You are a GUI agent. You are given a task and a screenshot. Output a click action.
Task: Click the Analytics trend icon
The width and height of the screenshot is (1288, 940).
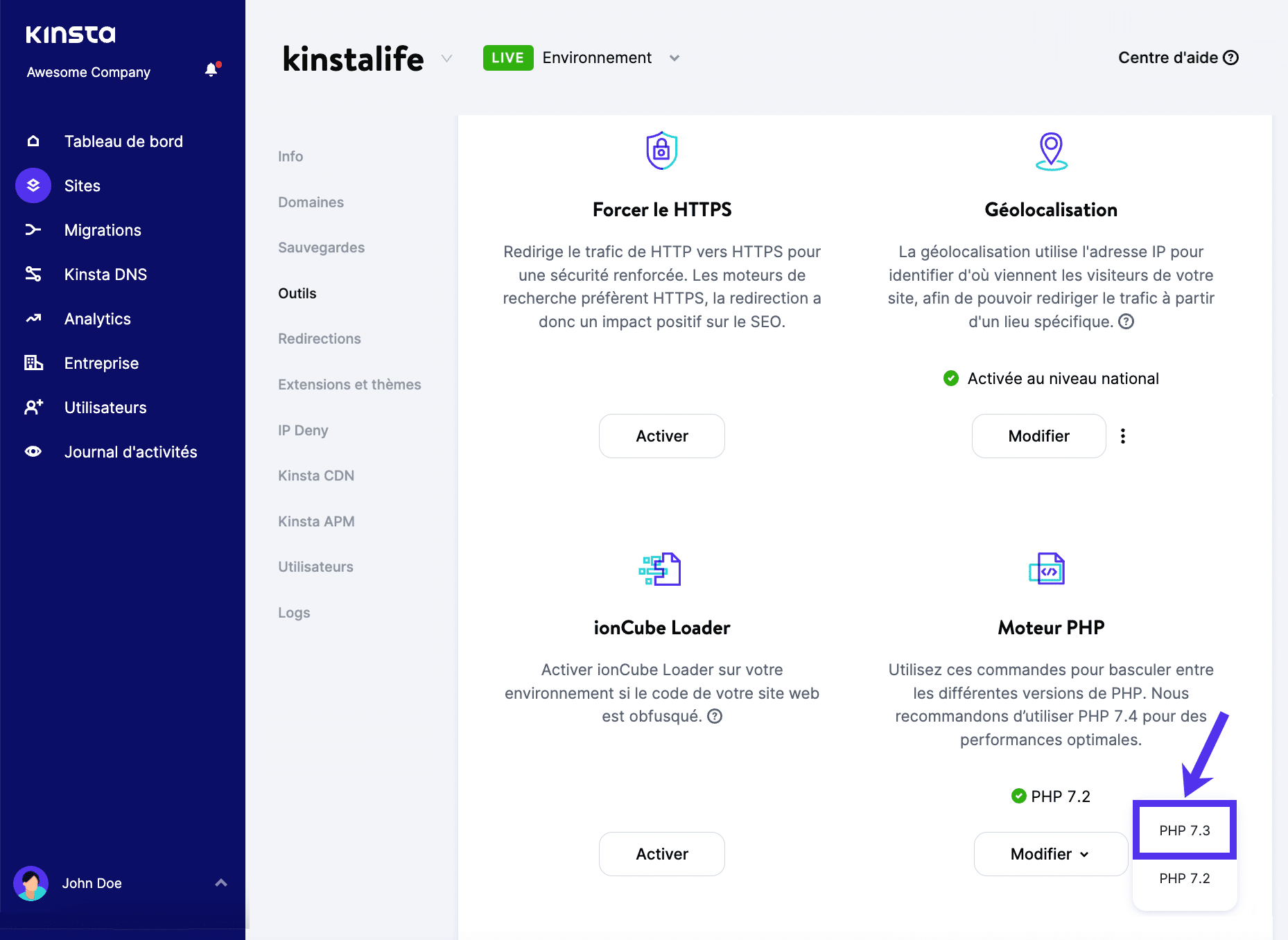point(33,319)
